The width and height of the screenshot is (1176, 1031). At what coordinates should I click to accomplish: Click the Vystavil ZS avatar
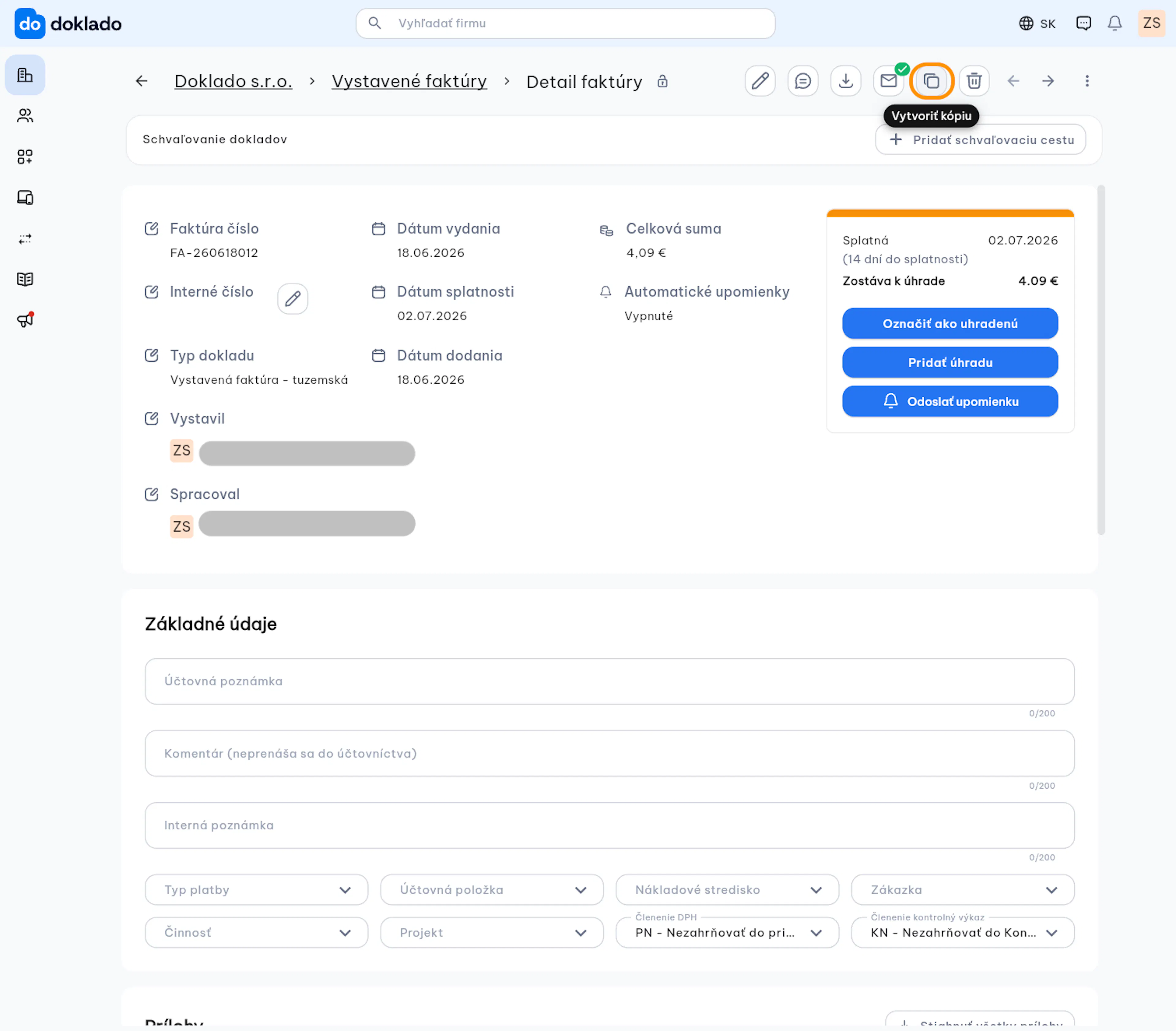pos(182,450)
